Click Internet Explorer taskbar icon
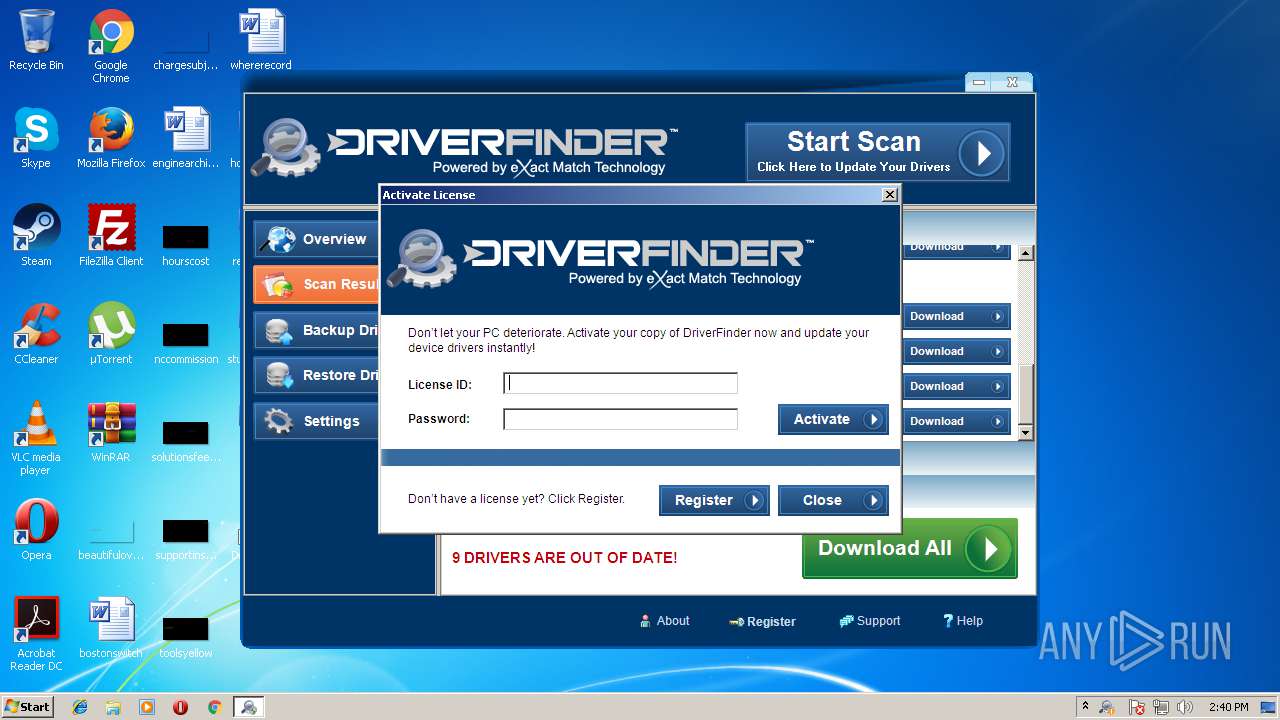The width and height of the screenshot is (1280, 720). tap(80, 707)
